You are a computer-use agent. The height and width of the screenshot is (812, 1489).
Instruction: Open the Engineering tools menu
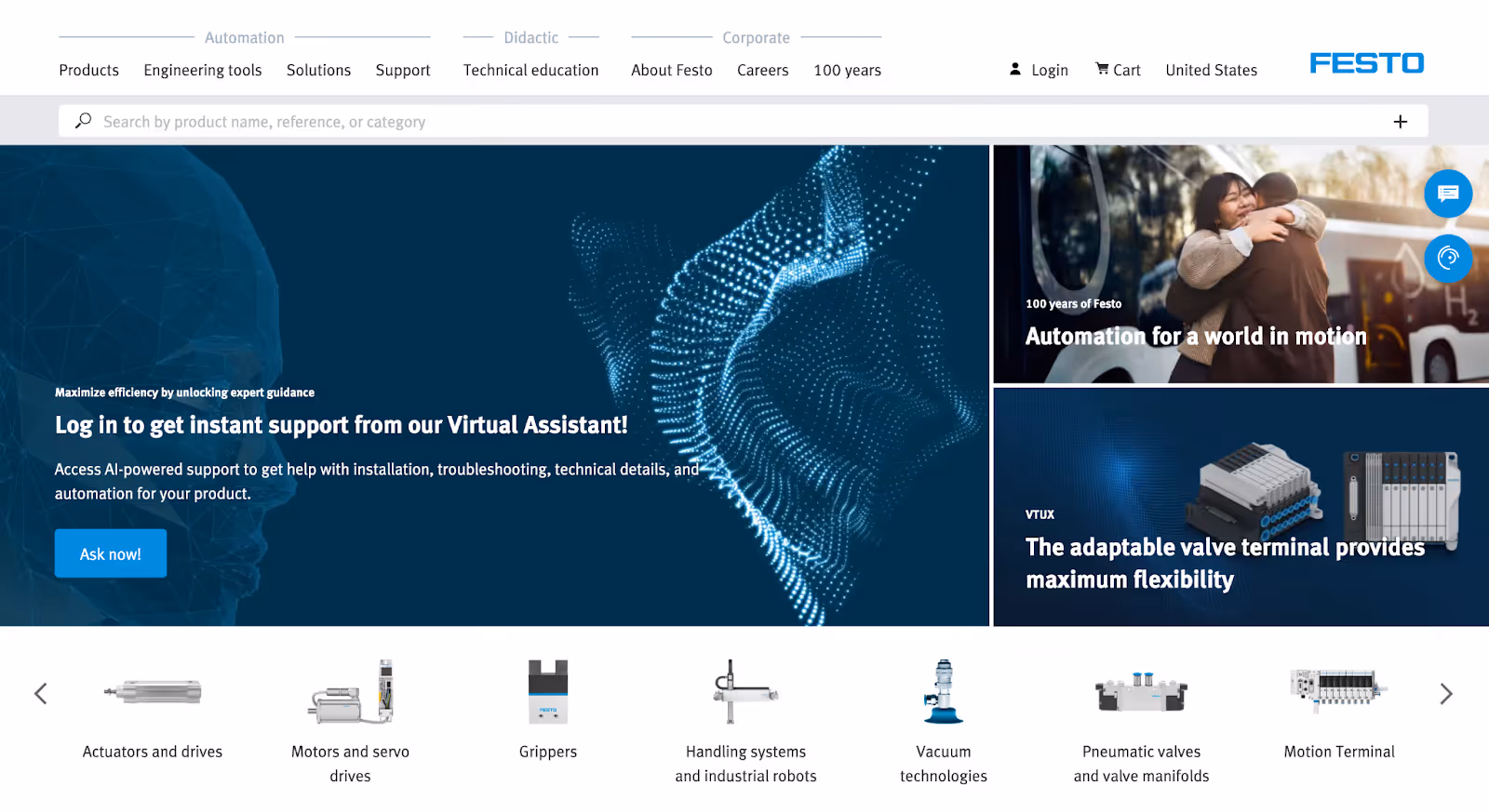click(x=203, y=71)
